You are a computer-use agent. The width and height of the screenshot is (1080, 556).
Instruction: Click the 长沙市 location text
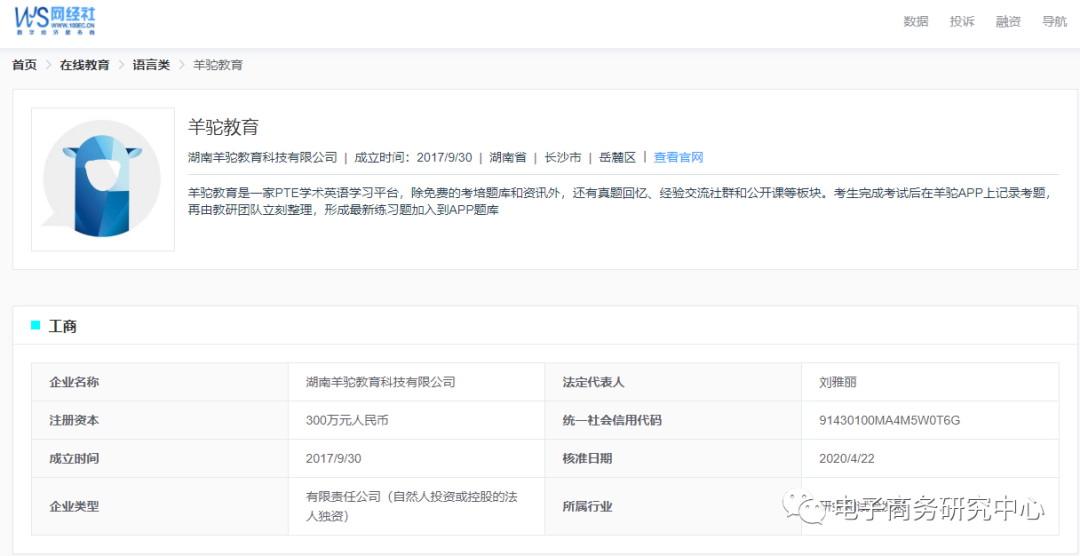pyautogui.click(x=563, y=157)
